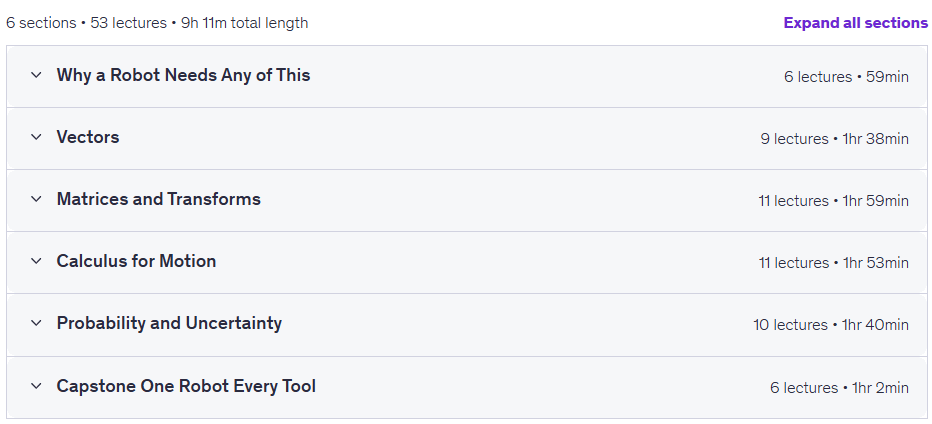Click the 11 lectures • 1hr 53min label
Screen dimensions: 932x424
(x=833, y=262)
